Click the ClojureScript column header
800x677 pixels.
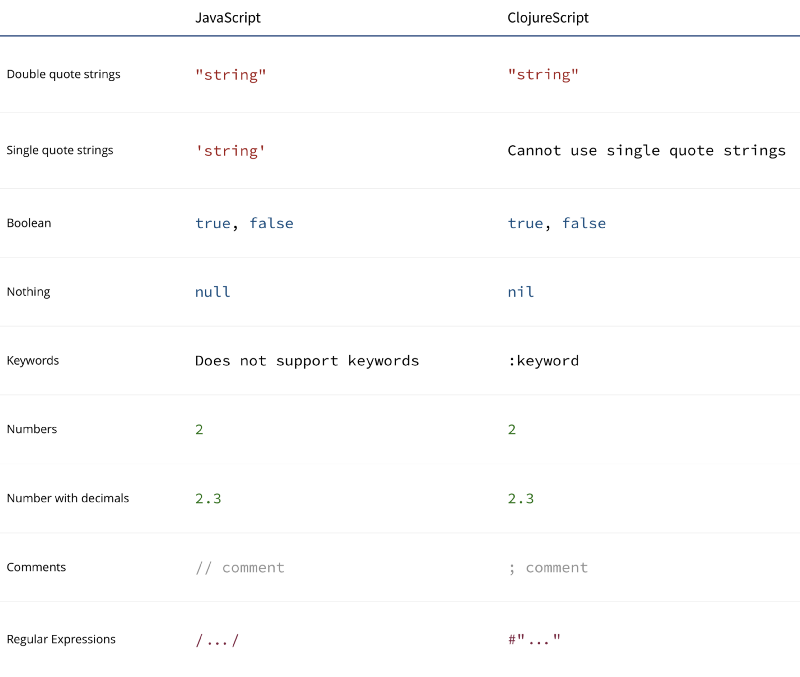547,18
